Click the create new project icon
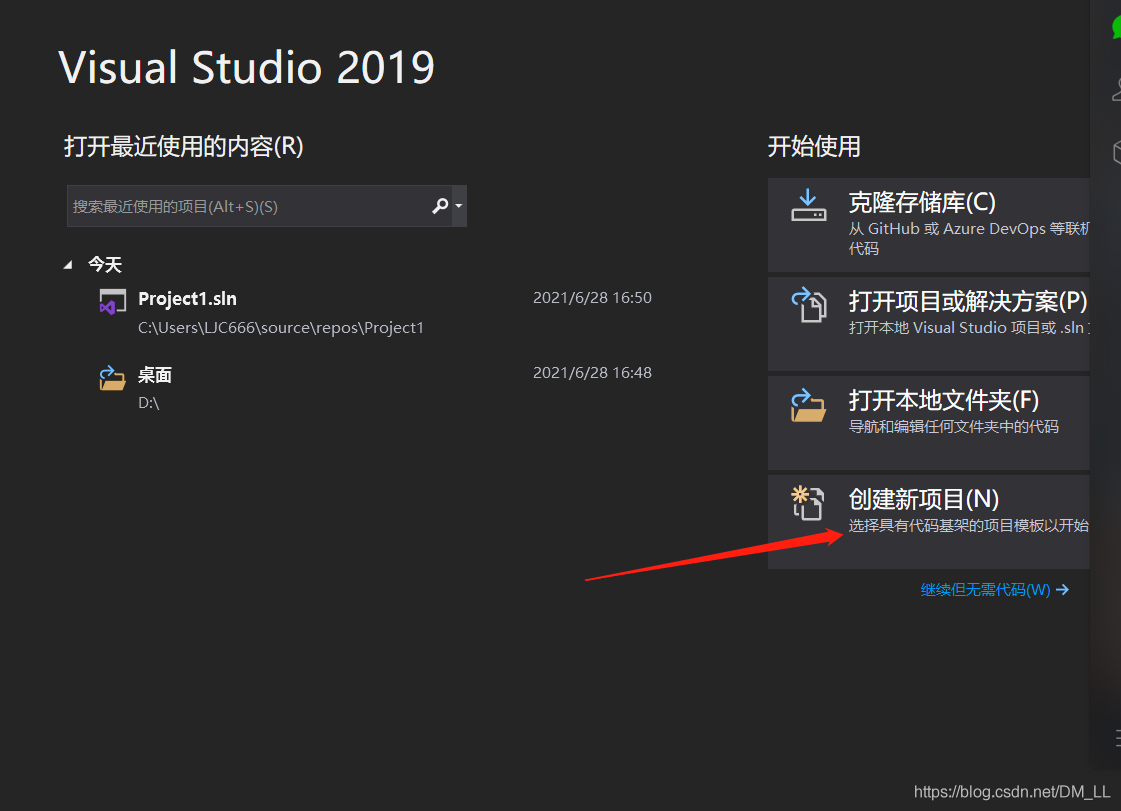 [809, 503]
